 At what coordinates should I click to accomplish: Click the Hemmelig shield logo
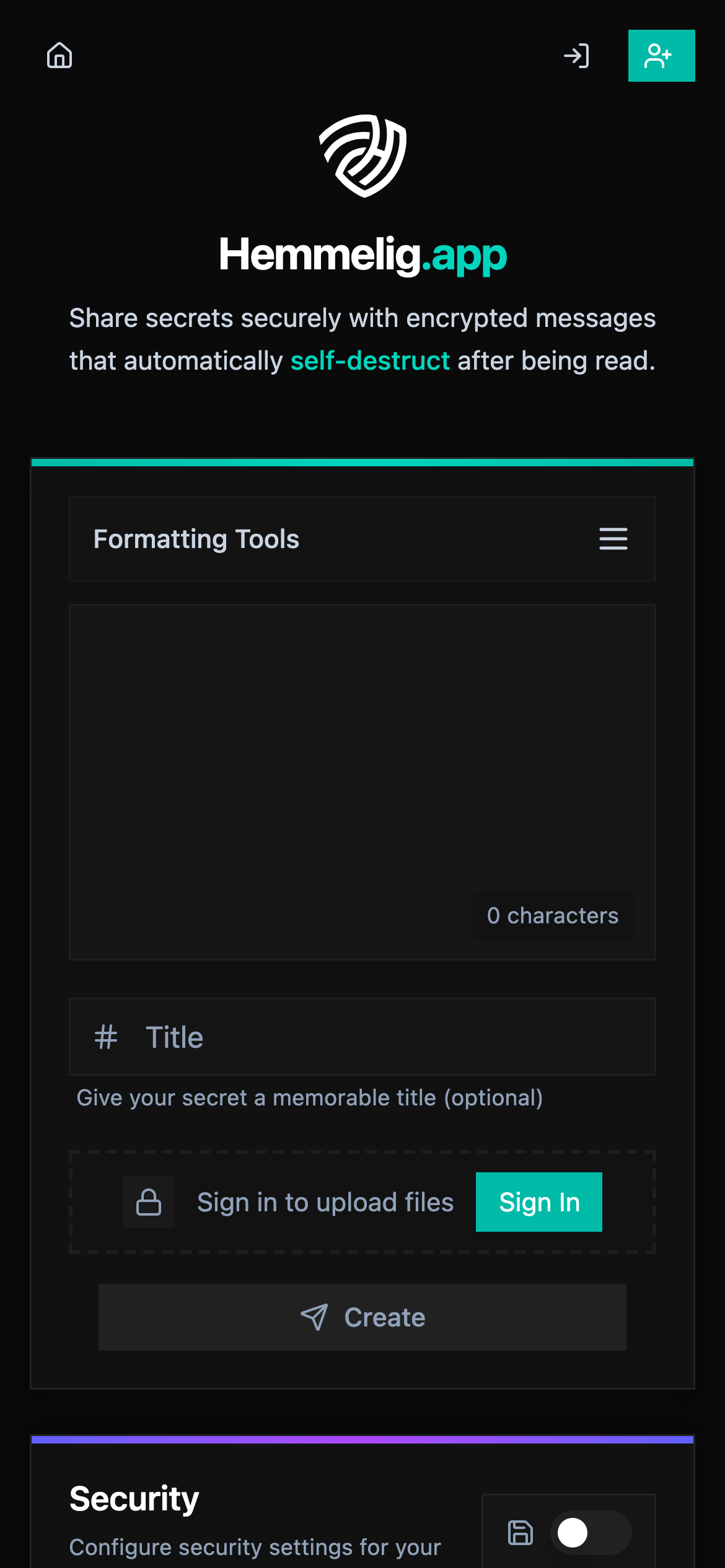(363, 155)
